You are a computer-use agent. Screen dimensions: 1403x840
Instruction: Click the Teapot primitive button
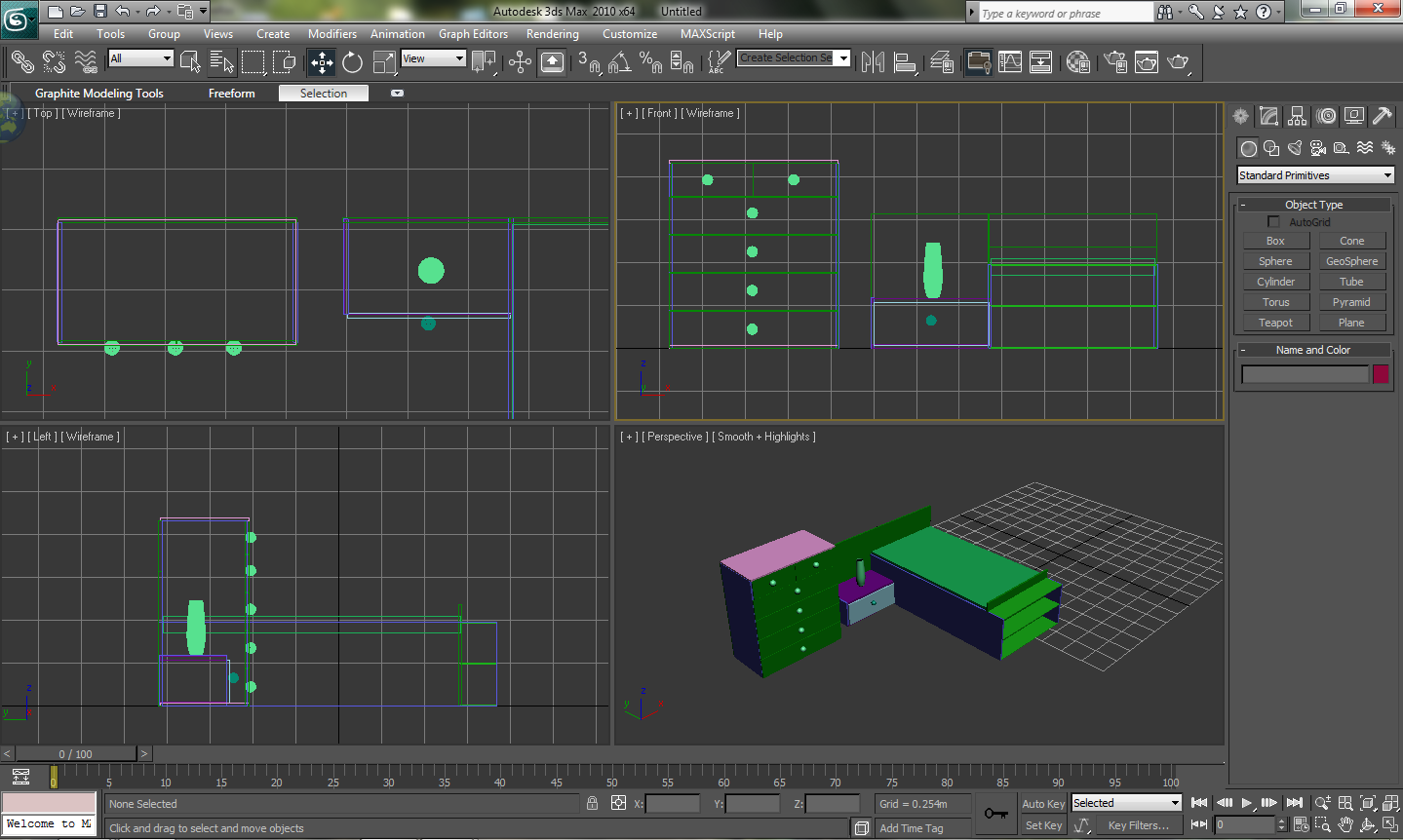pyautogui.click(x=1275, y=323)
